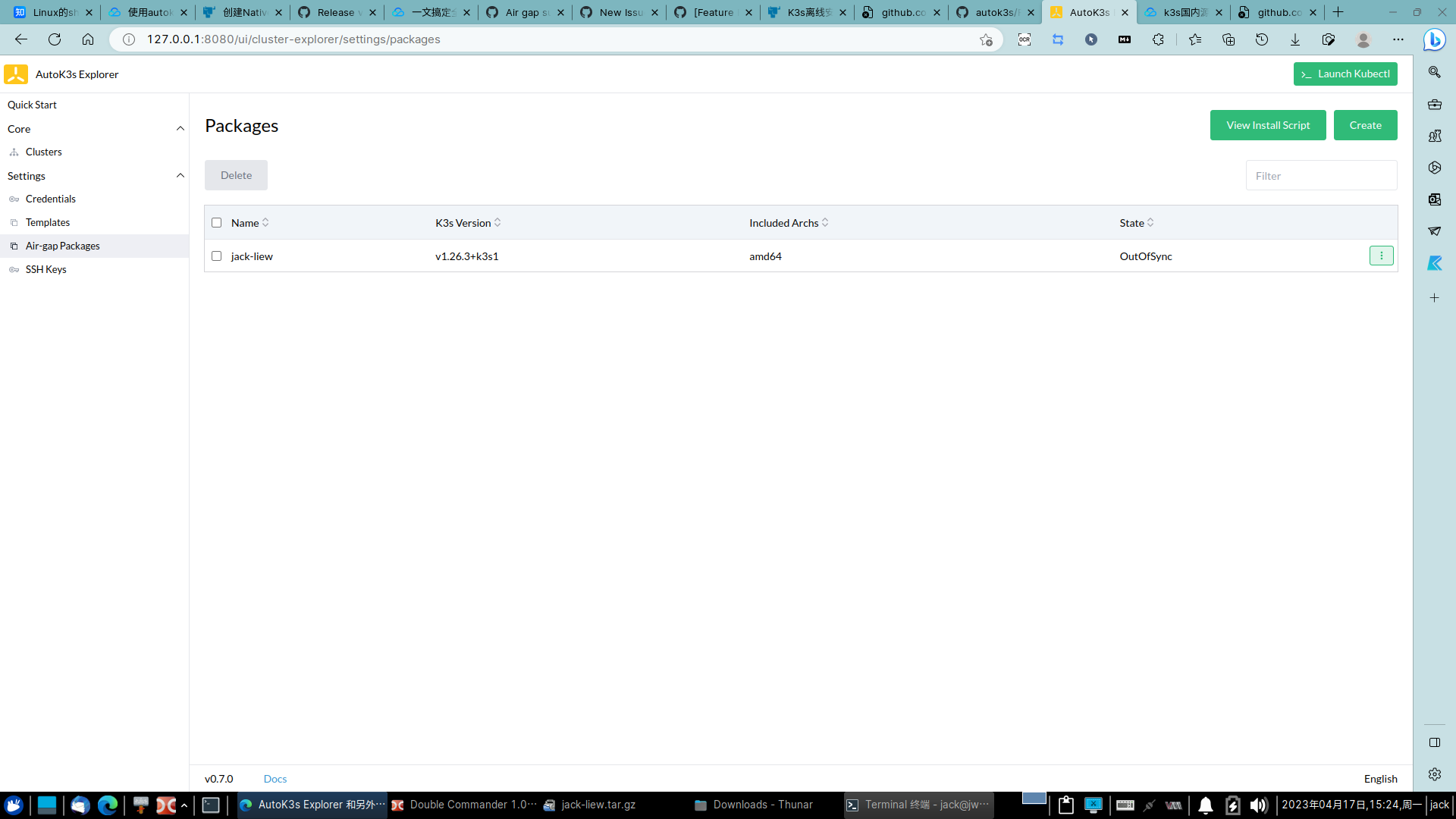Image resolution: width=1456 pixels, height=819 pixels.
Task: Open the Docs link in the footer
Action: click(275, 778)
